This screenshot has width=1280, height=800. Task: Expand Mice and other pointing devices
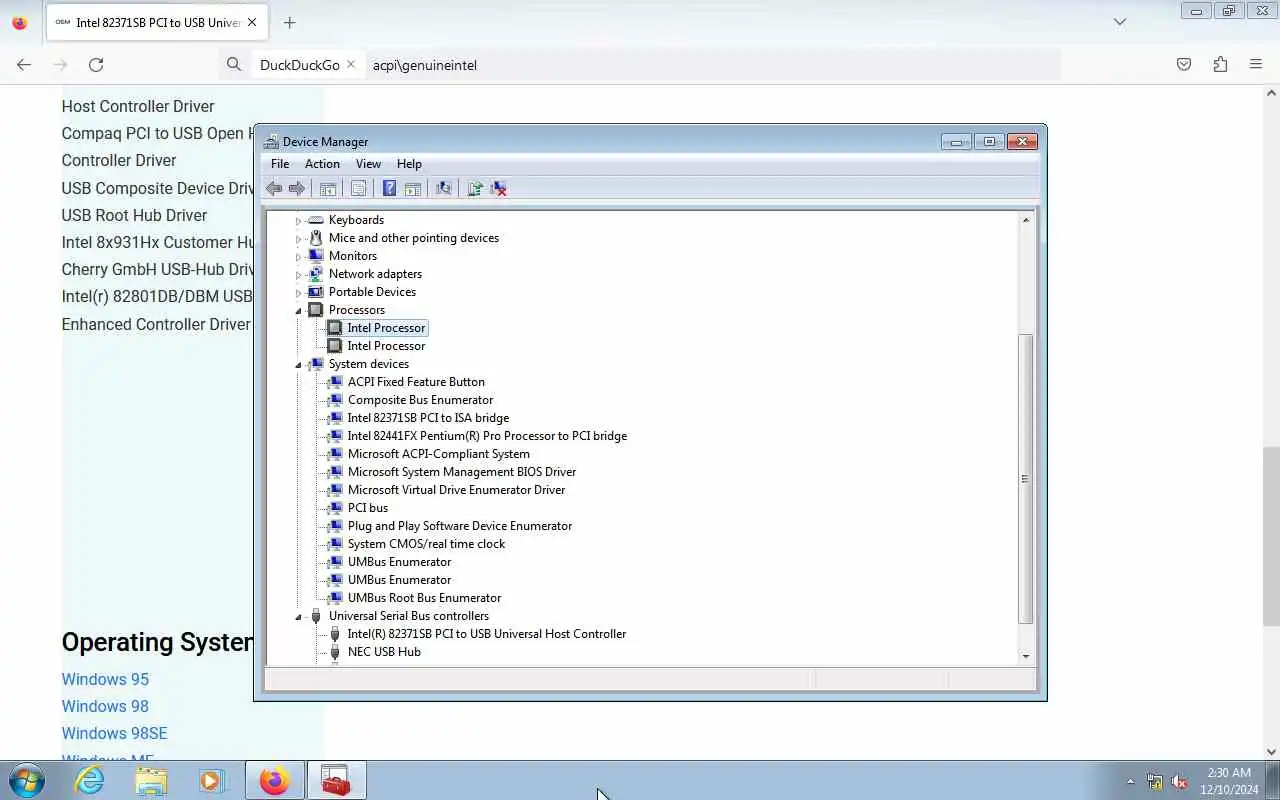coord(298,238)
